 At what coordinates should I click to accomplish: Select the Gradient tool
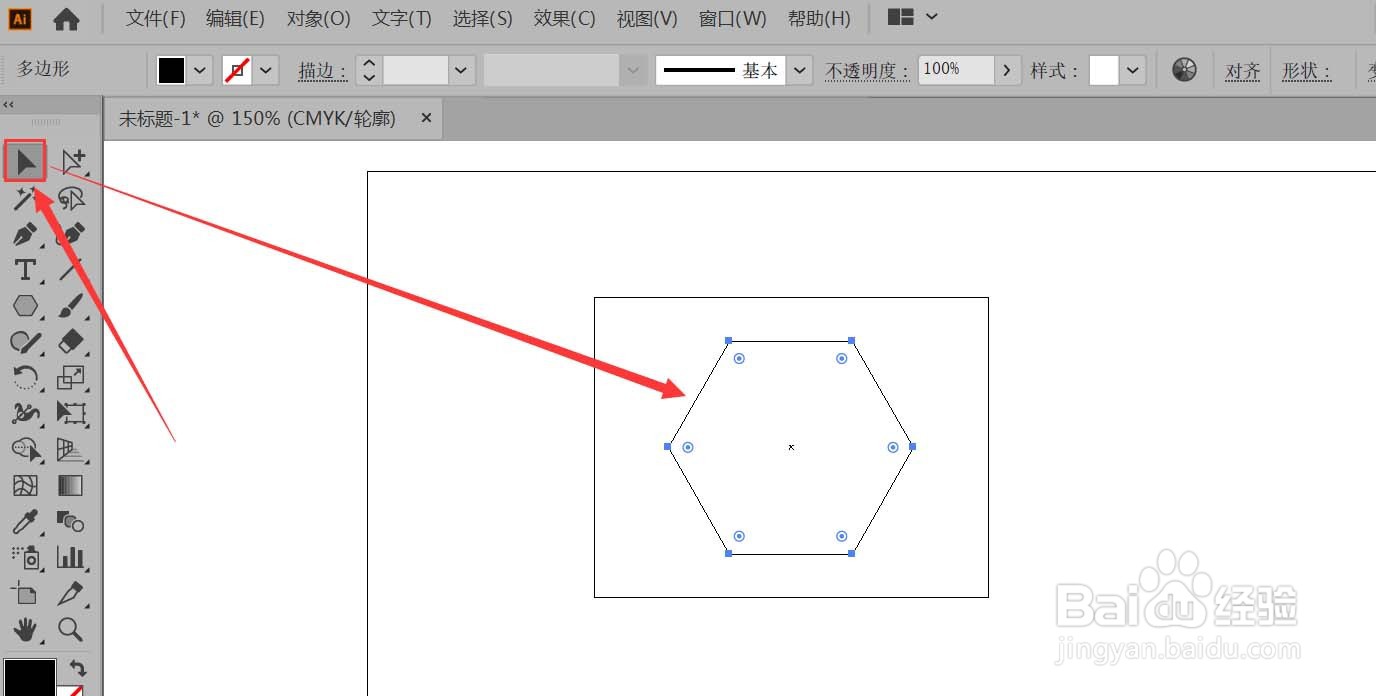(71, 486)
